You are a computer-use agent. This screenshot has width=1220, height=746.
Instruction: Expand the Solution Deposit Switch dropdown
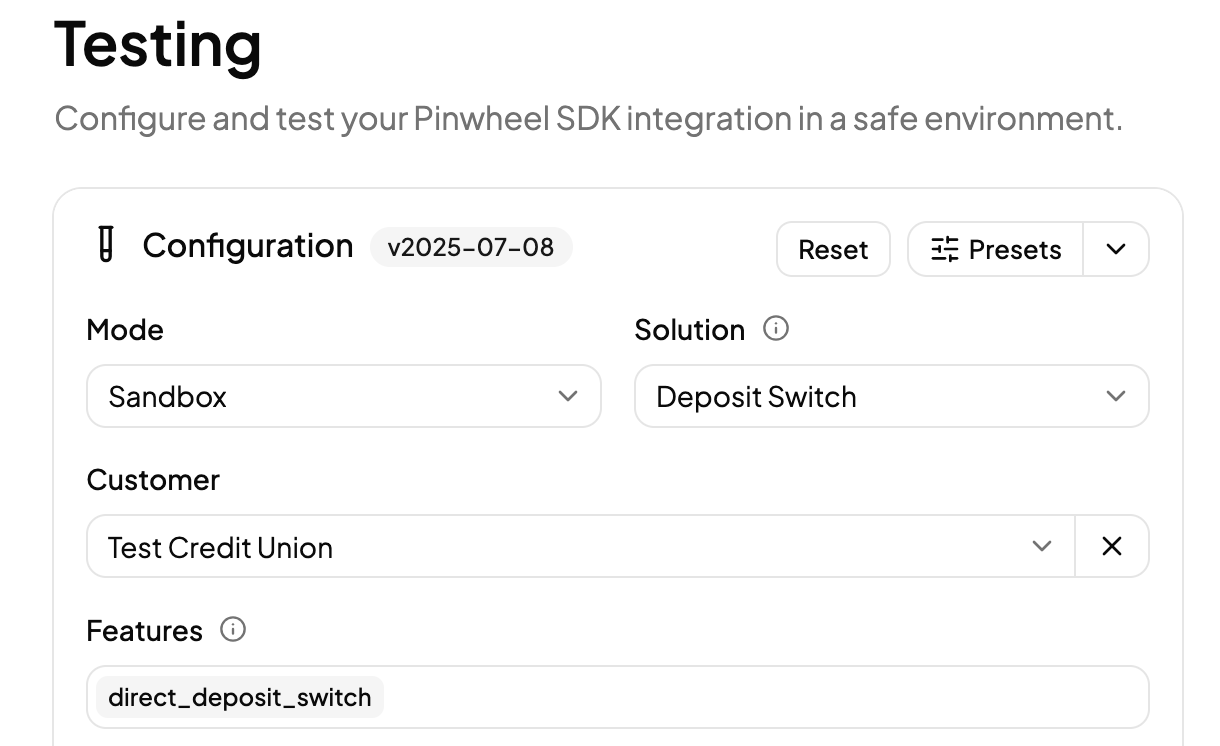click(x=892, y=396)
